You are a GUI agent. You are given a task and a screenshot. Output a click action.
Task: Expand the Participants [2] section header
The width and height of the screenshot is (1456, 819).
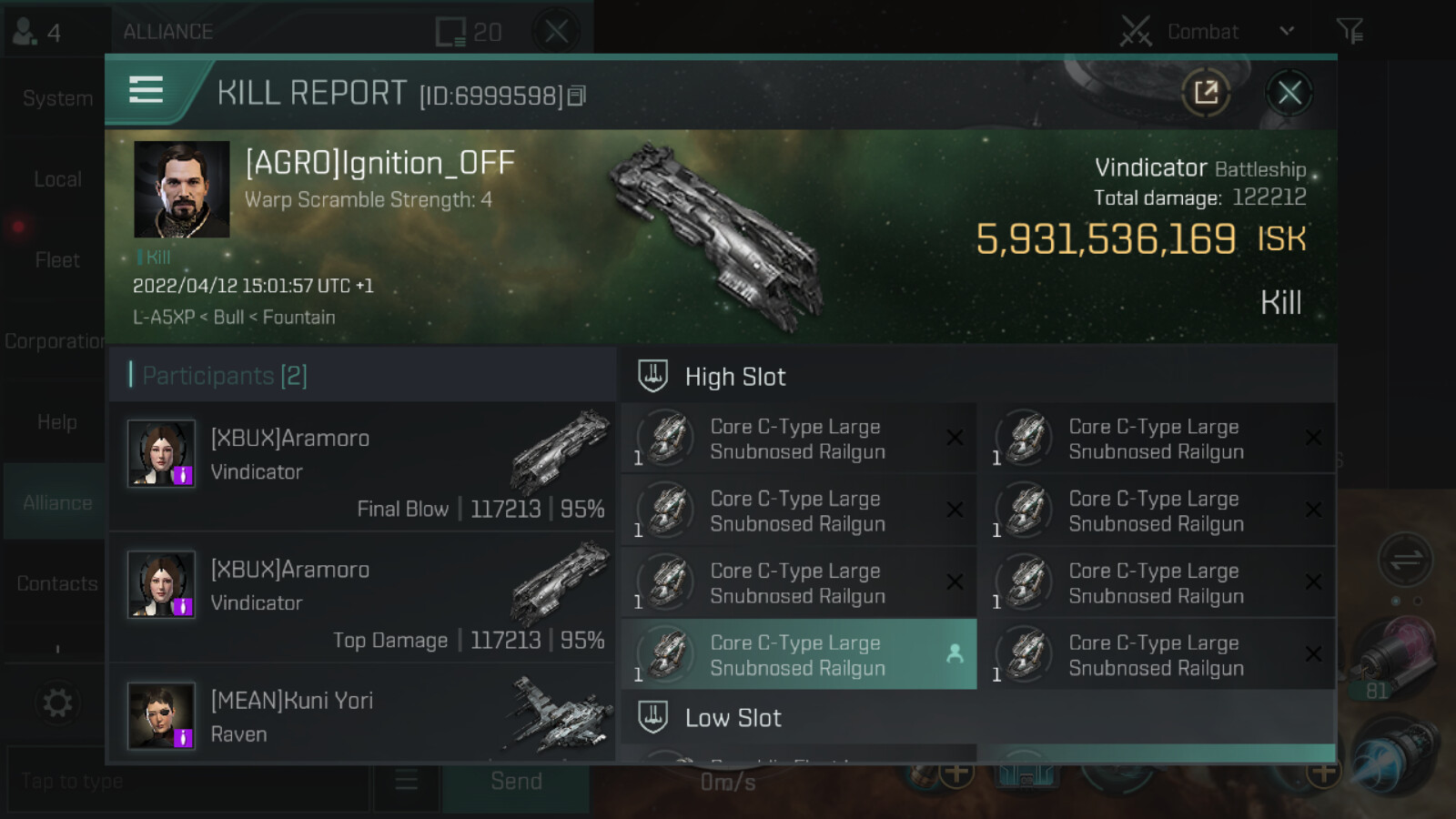[x=362, y=375]
